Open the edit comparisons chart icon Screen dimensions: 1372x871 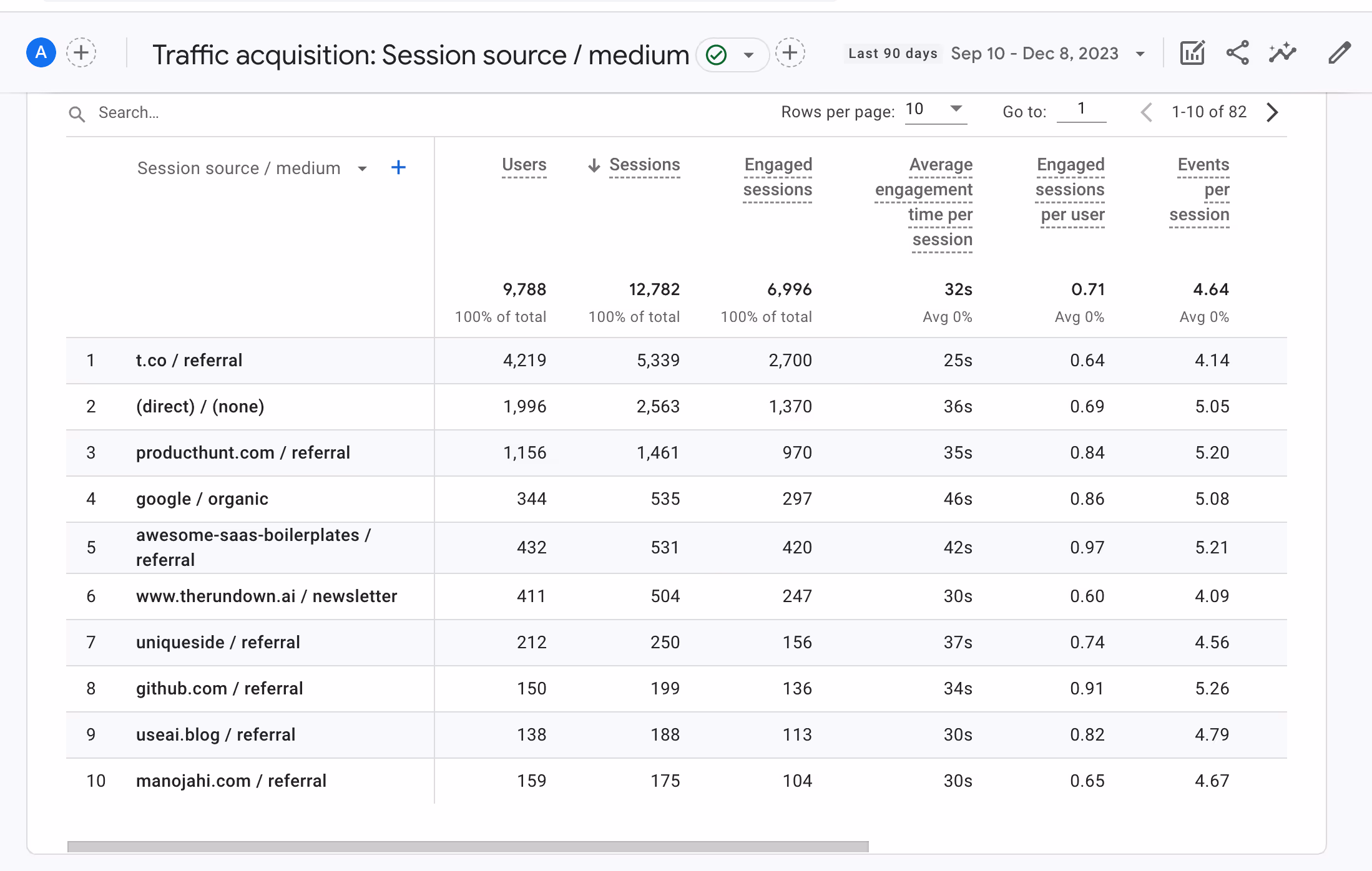click(x=1192, y=53)
